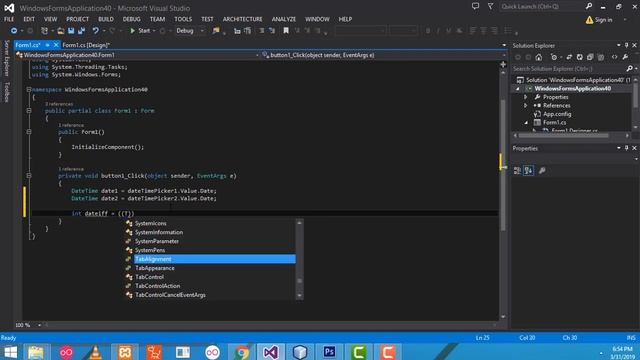Open the FILE menu
The image size is (640, 360).
(9, 19)
